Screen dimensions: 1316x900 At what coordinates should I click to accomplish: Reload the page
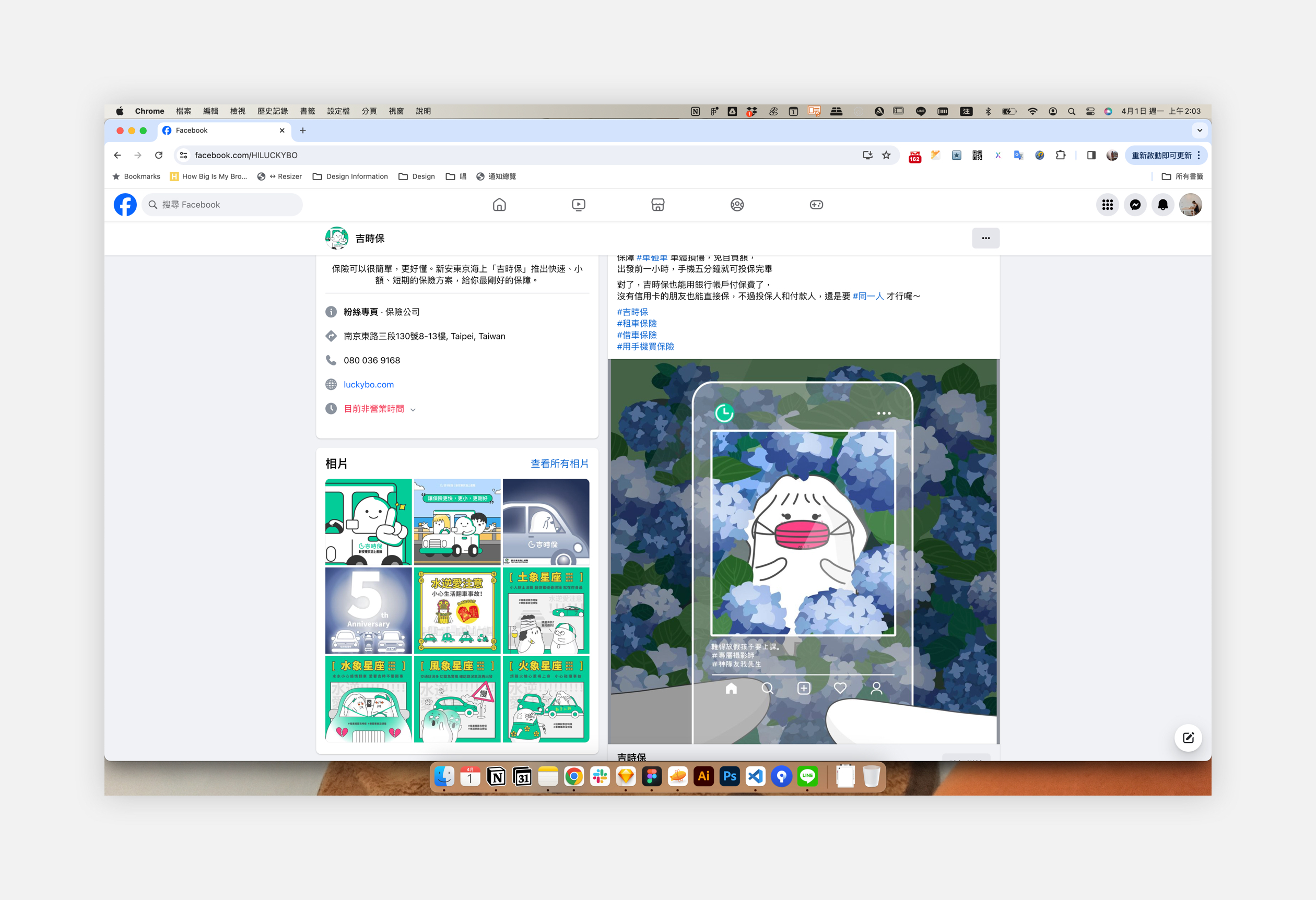tap(159, 155)
